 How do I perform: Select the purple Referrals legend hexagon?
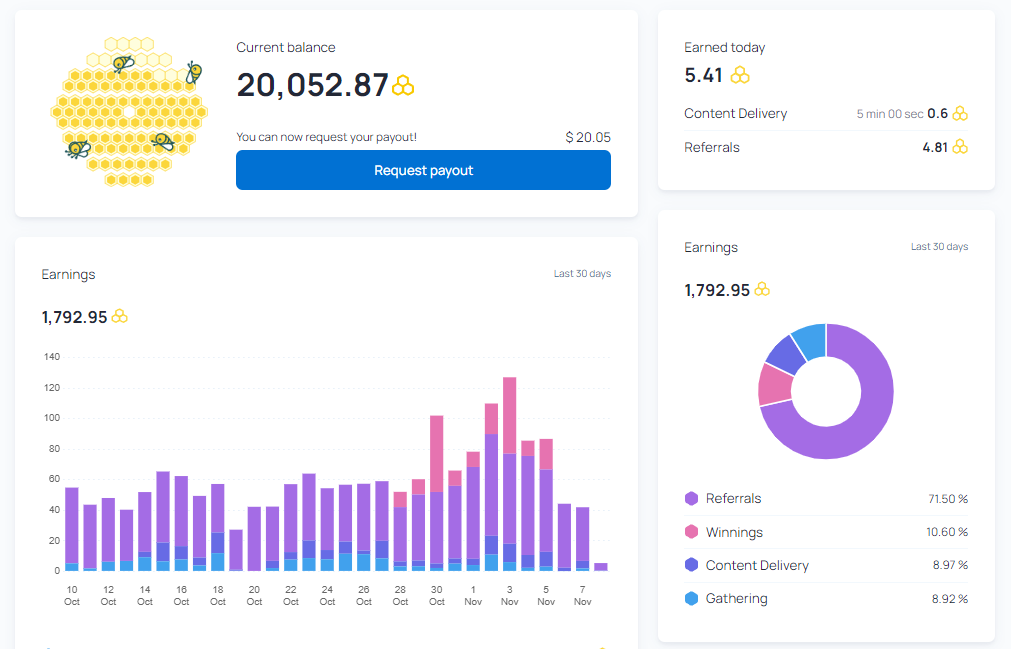691,498
